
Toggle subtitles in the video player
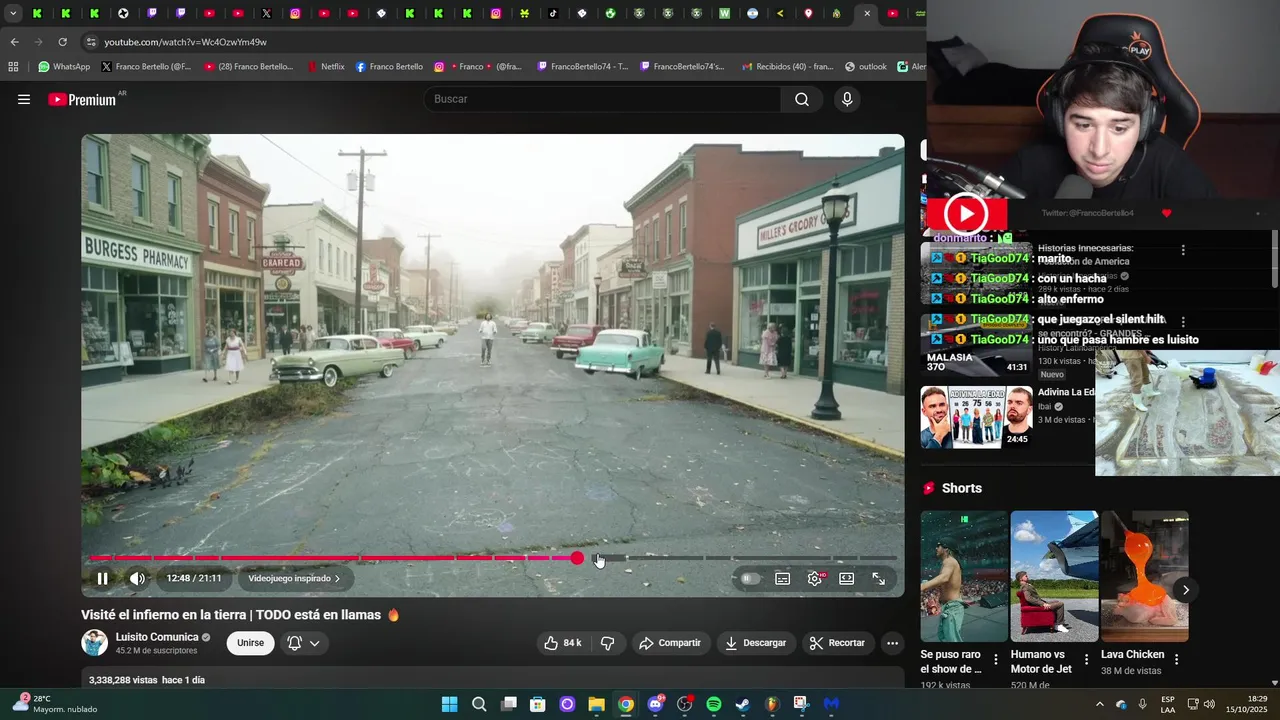click(782, 578)
